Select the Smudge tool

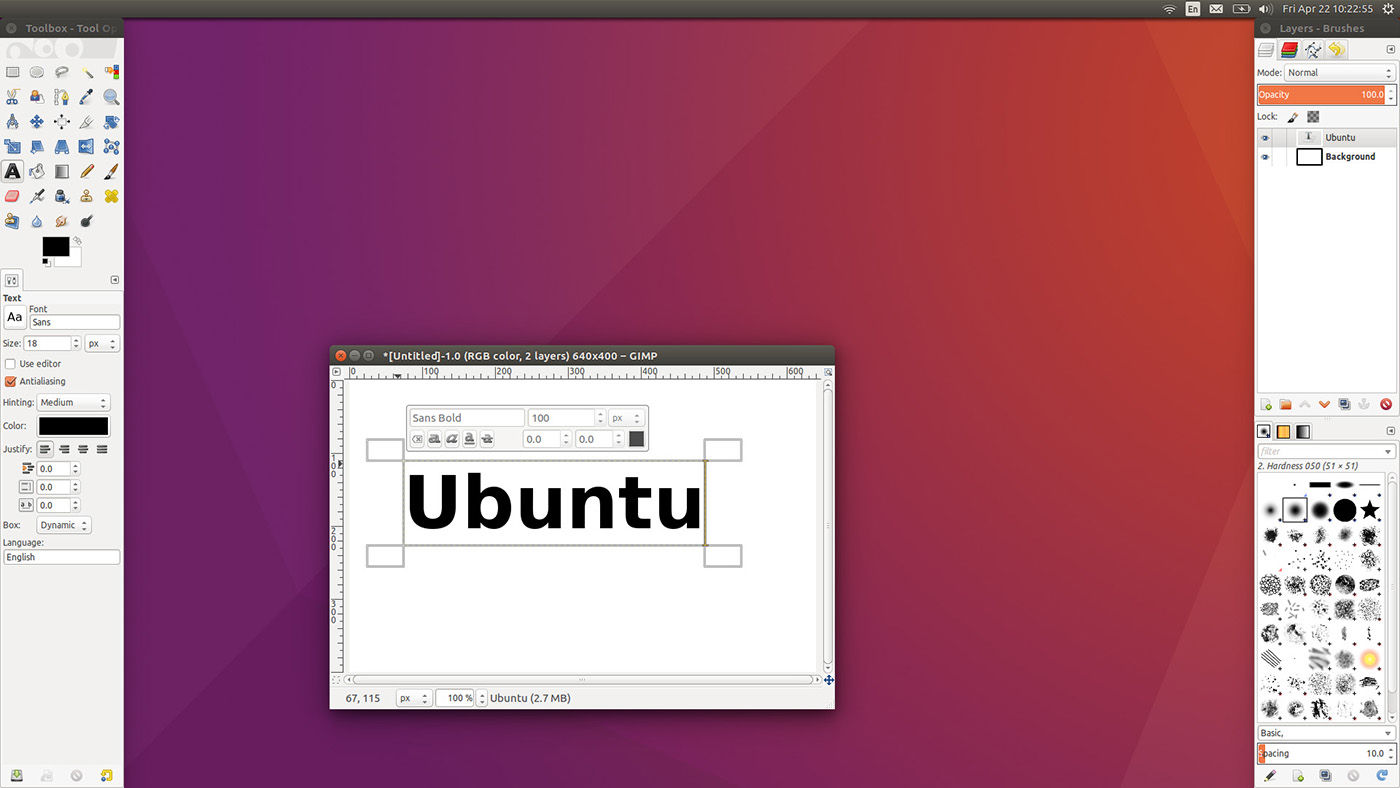(x=62, y=221)
